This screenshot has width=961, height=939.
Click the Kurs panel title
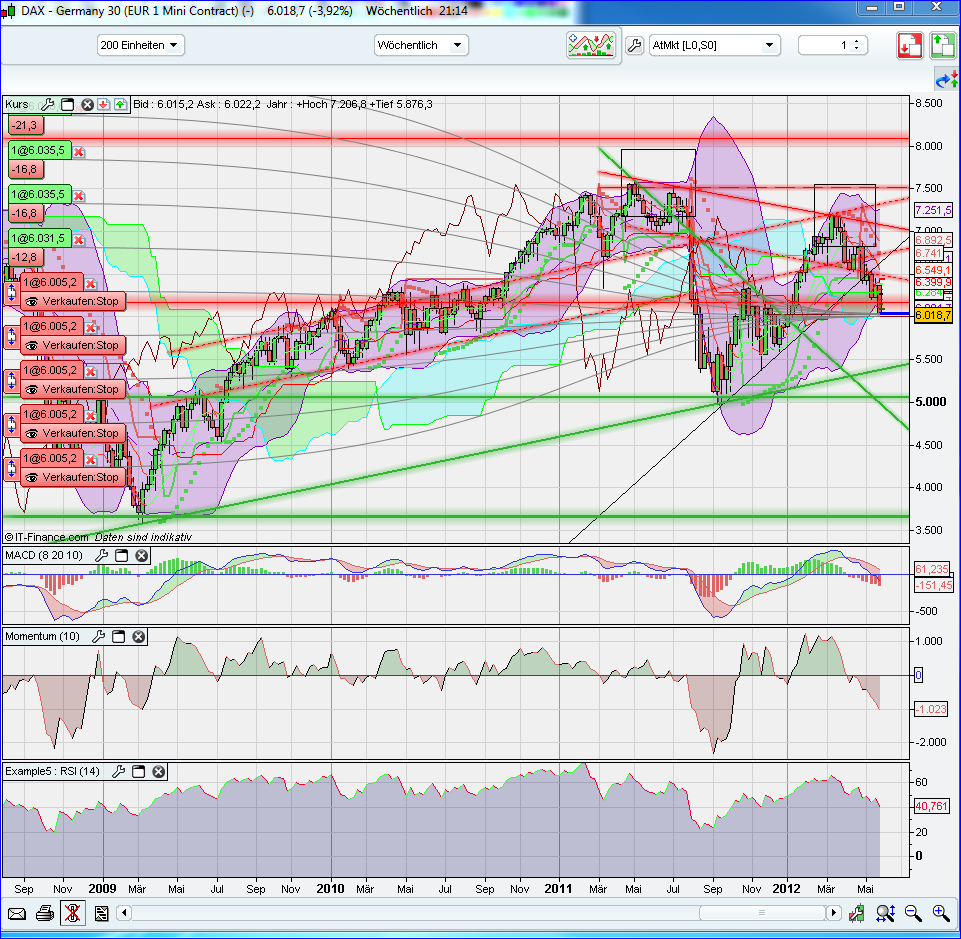pyautogui.click(x=17, y=104)
